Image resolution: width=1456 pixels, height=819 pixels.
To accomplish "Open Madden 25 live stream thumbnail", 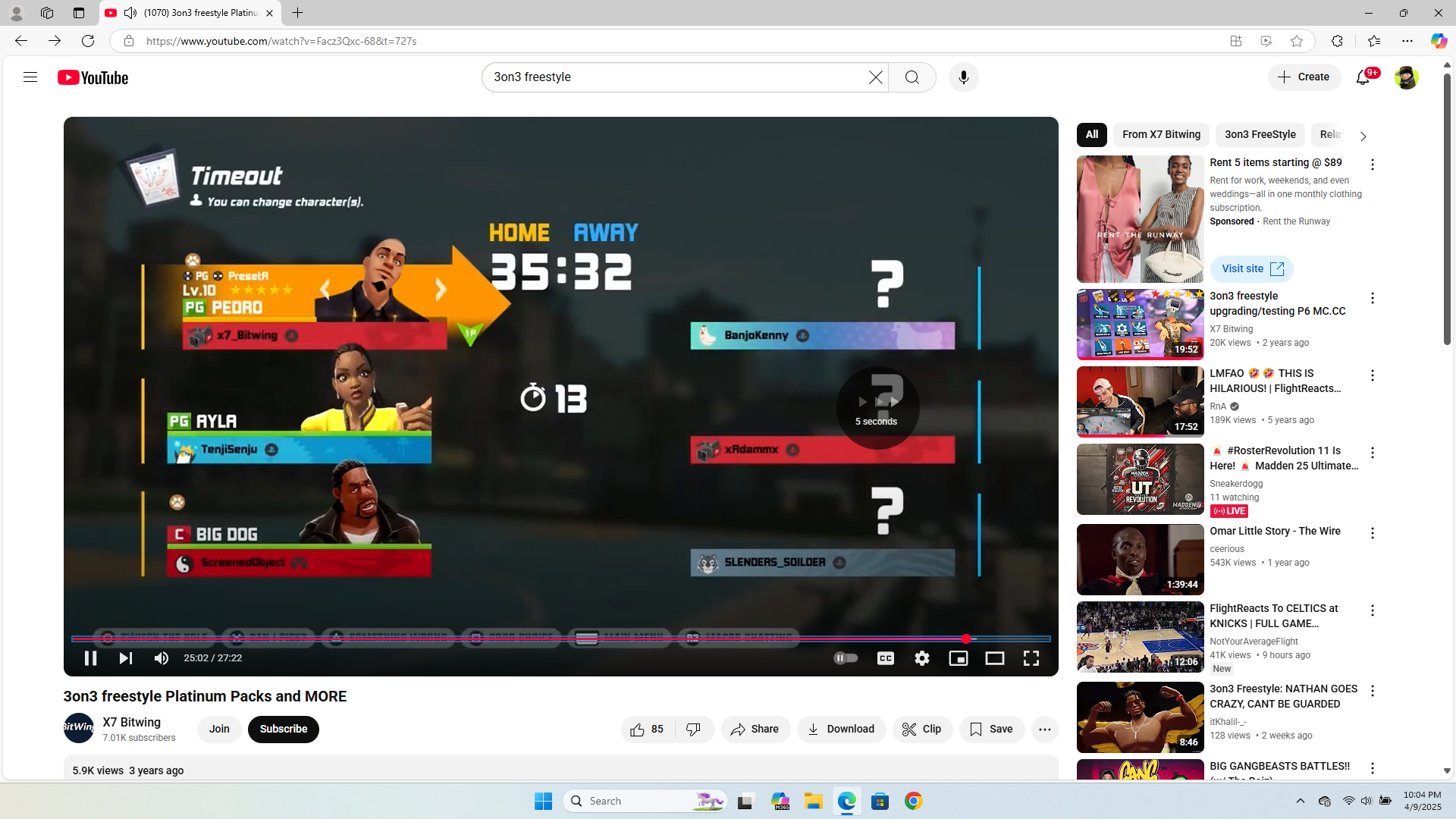I will pyautogui.click(x=1141, y=479).
